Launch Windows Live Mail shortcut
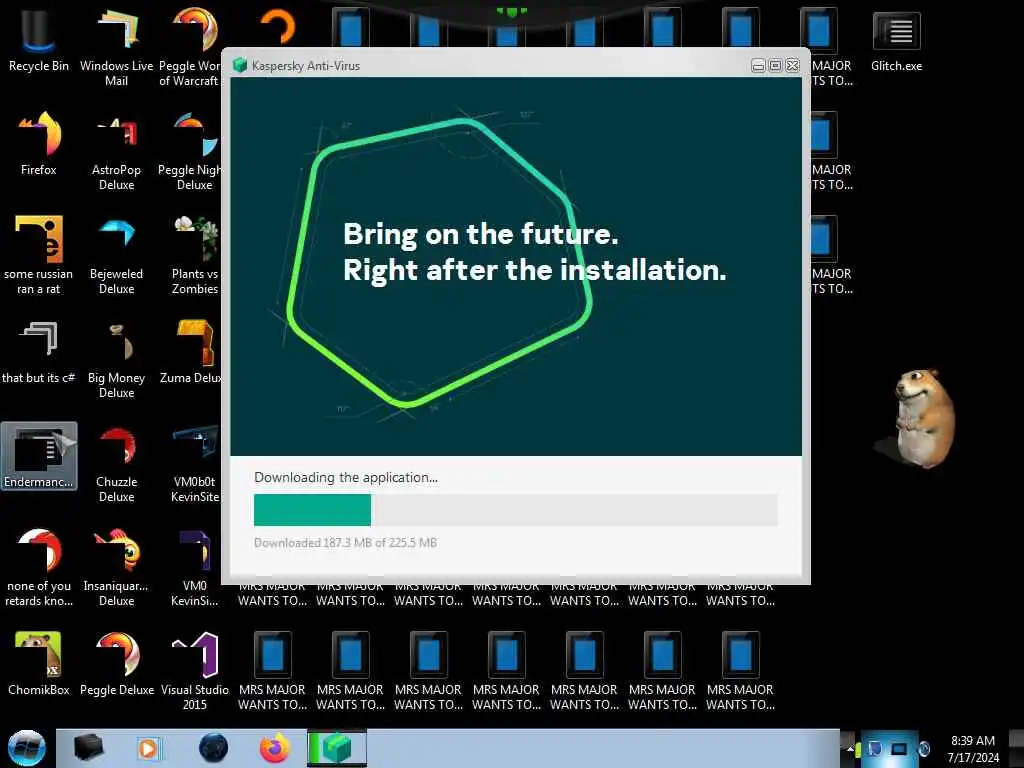Screen dimensions: 1024x768 click(116, 47)
